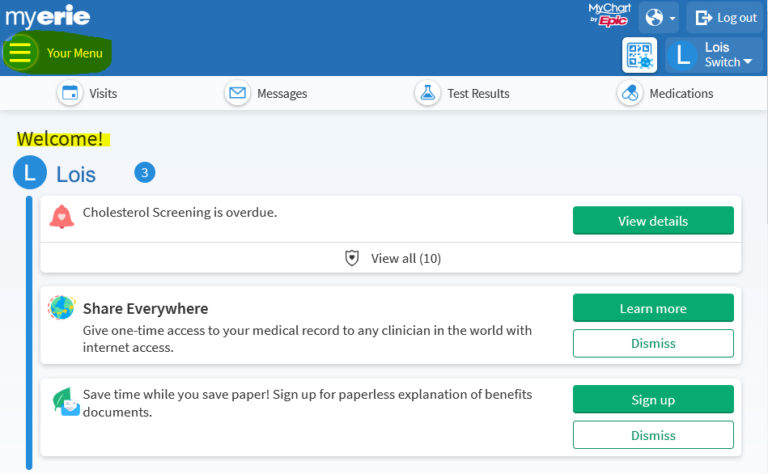
Task: Go to the Messages tab
Action: click(266, 93)
